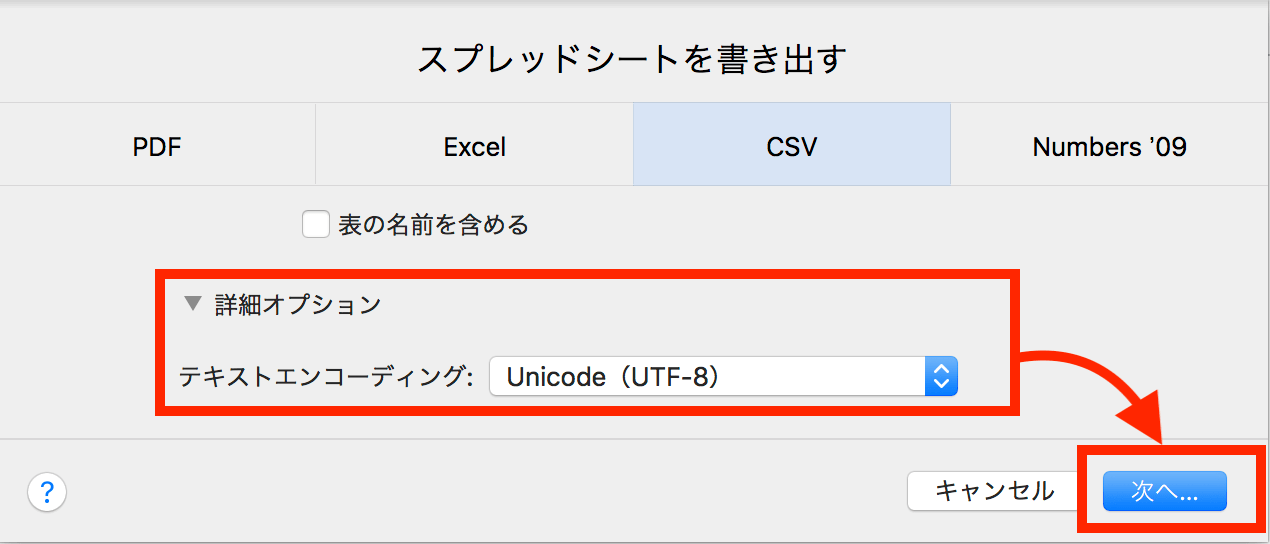
Task: Open the Unicode (UTF-8) encoding dropdown
Action: click(x=723, y=376)
